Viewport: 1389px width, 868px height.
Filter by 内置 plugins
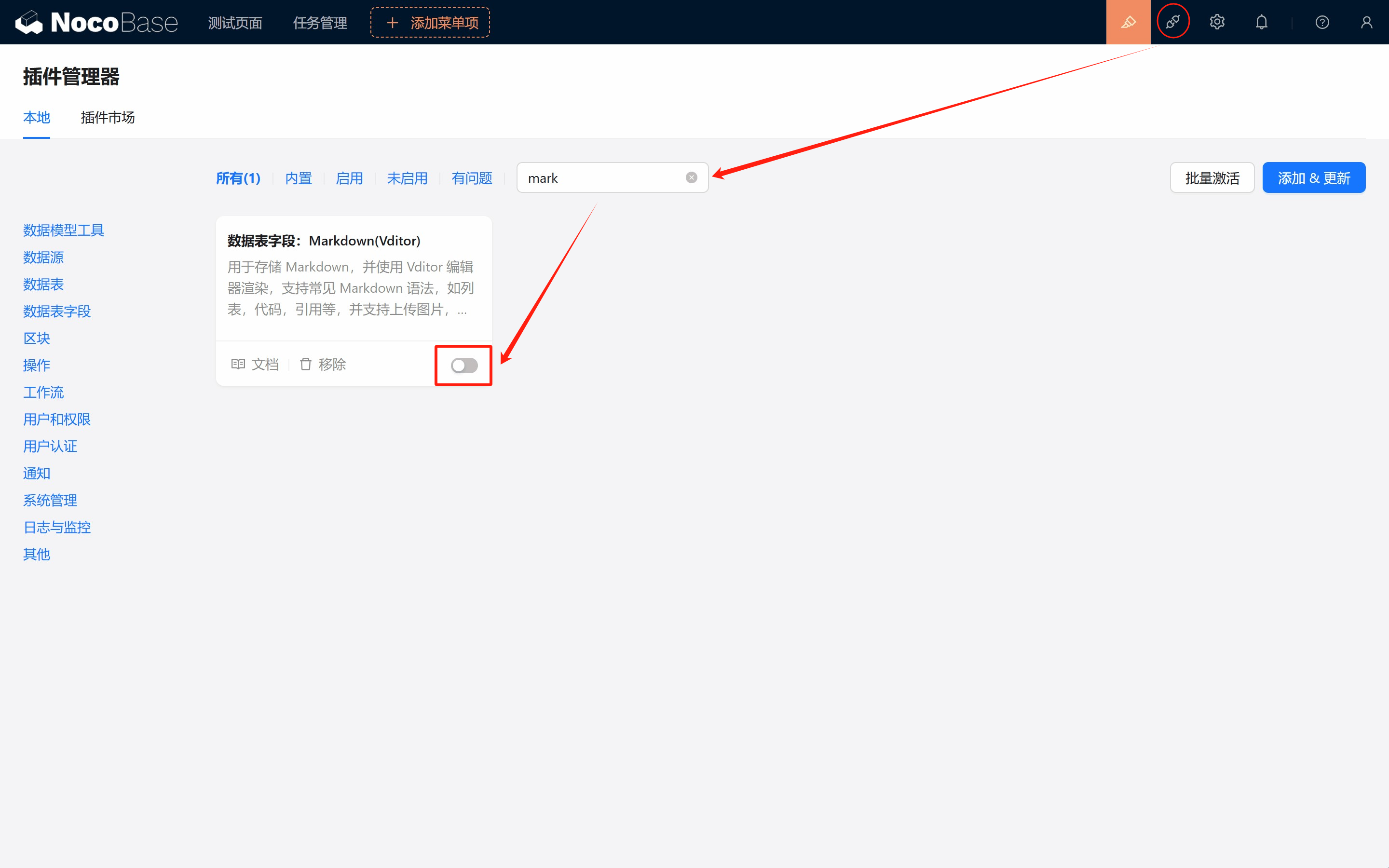(299, 178)
